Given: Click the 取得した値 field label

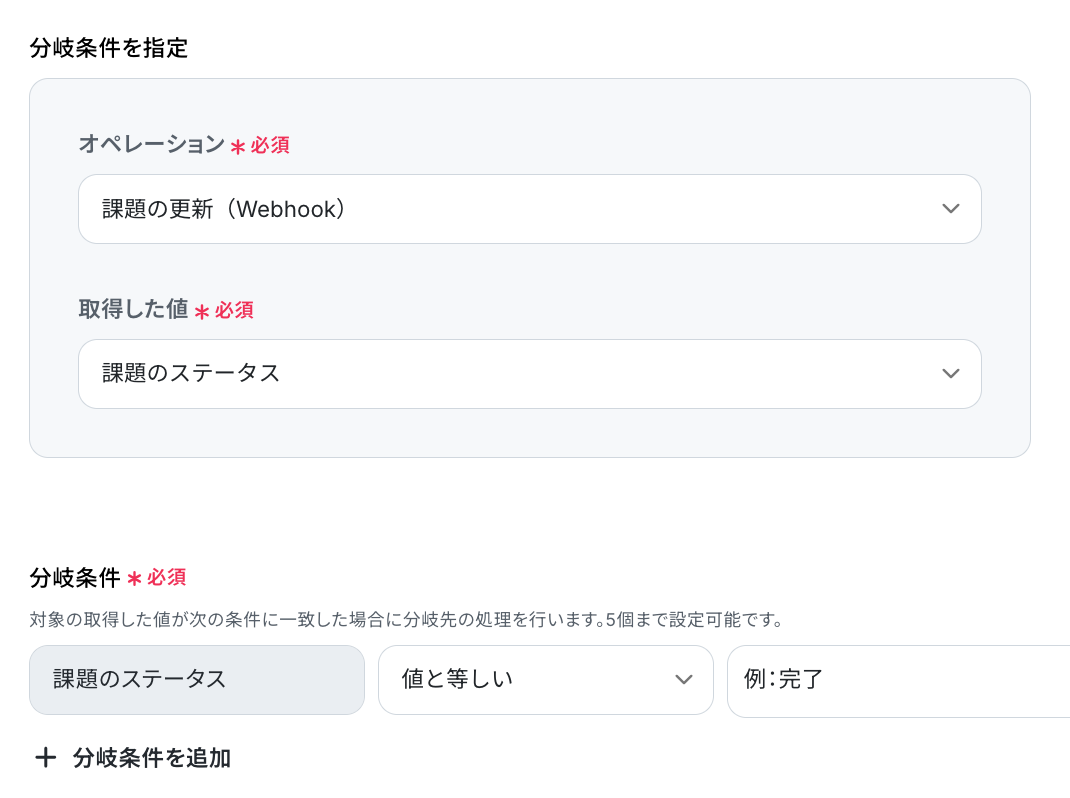Looking at the screenshot, I should 133,309.
